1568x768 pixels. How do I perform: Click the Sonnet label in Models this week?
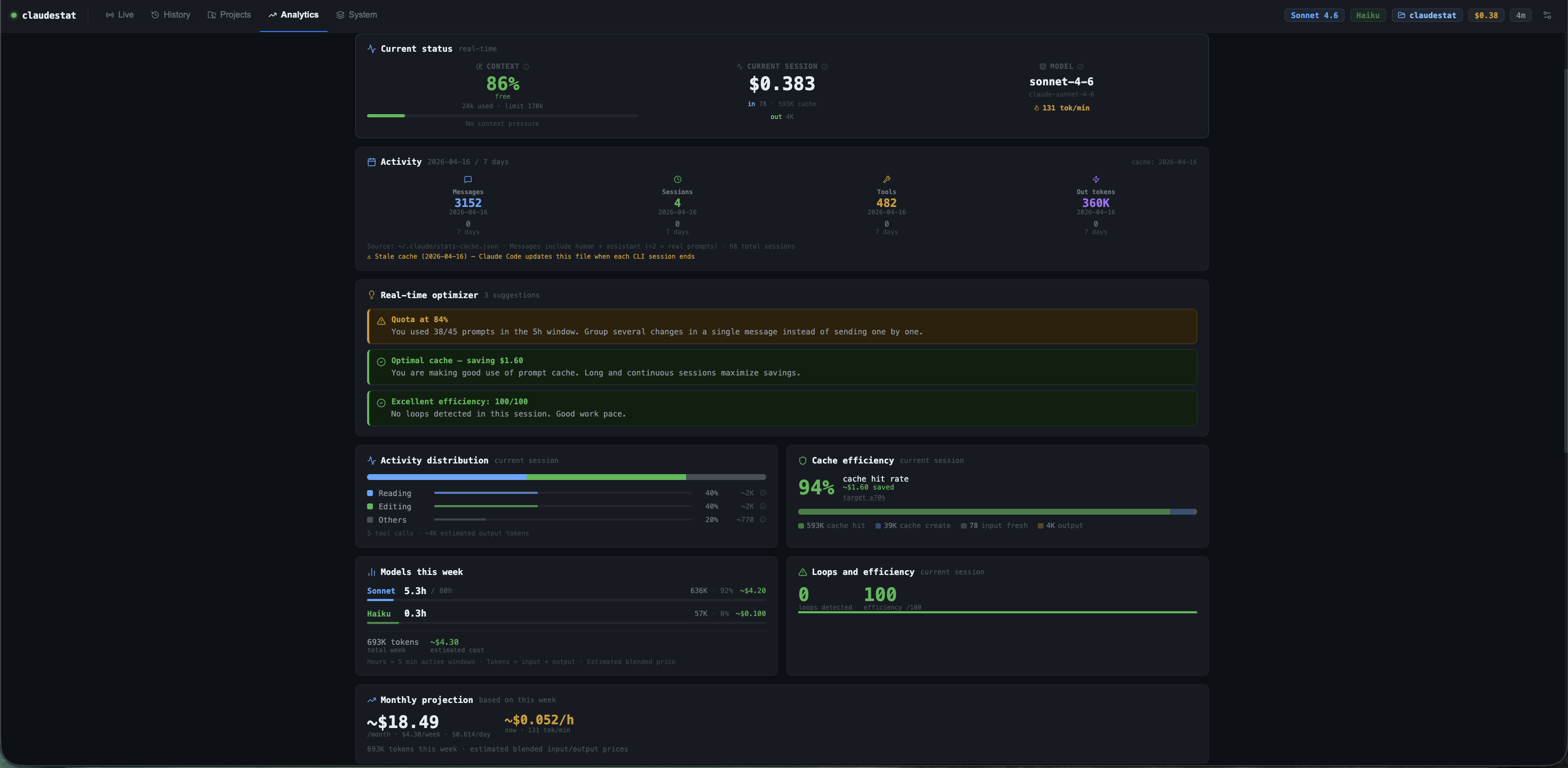pos(381,591)
